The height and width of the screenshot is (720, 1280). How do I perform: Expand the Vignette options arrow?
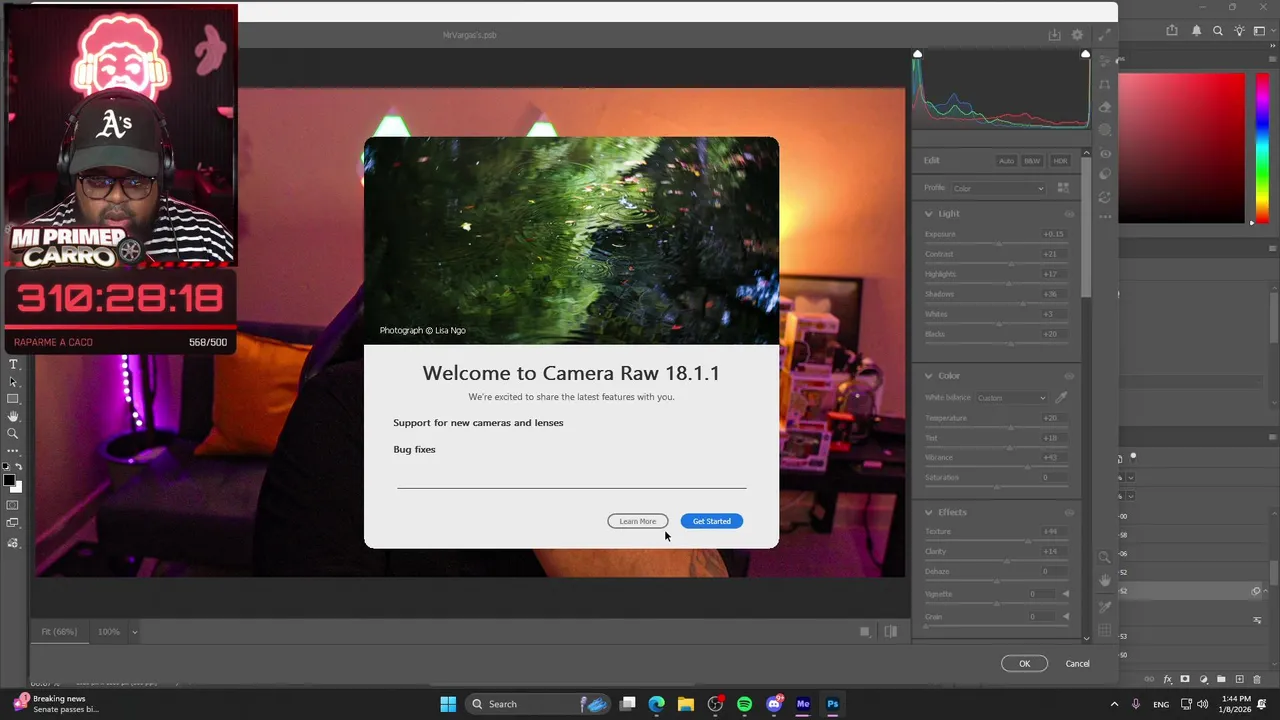coord(1065,594)
